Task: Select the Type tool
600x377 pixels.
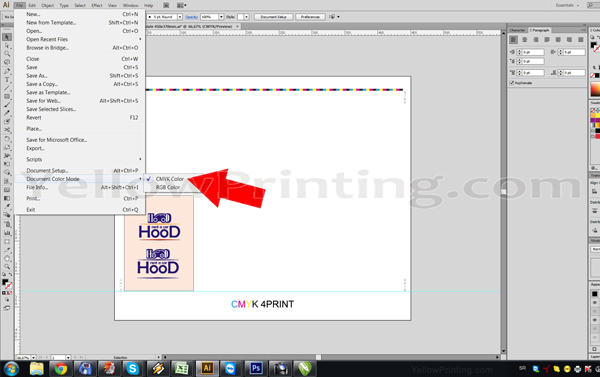Action: pos(7,80)
